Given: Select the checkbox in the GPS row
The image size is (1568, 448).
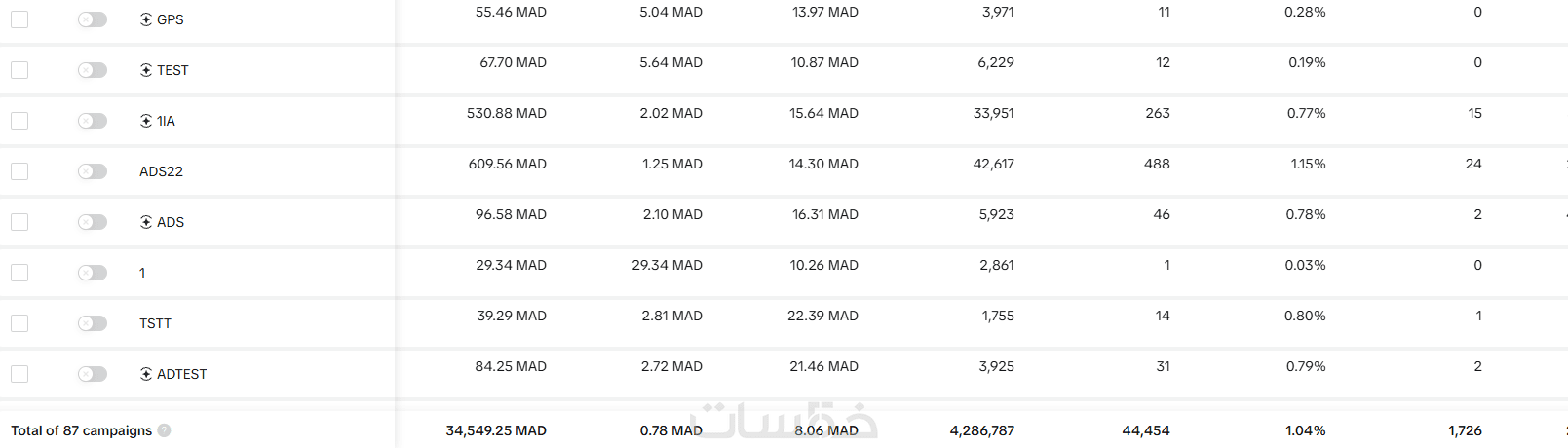Looking at the screenshot, I should (x=19, y=19).
